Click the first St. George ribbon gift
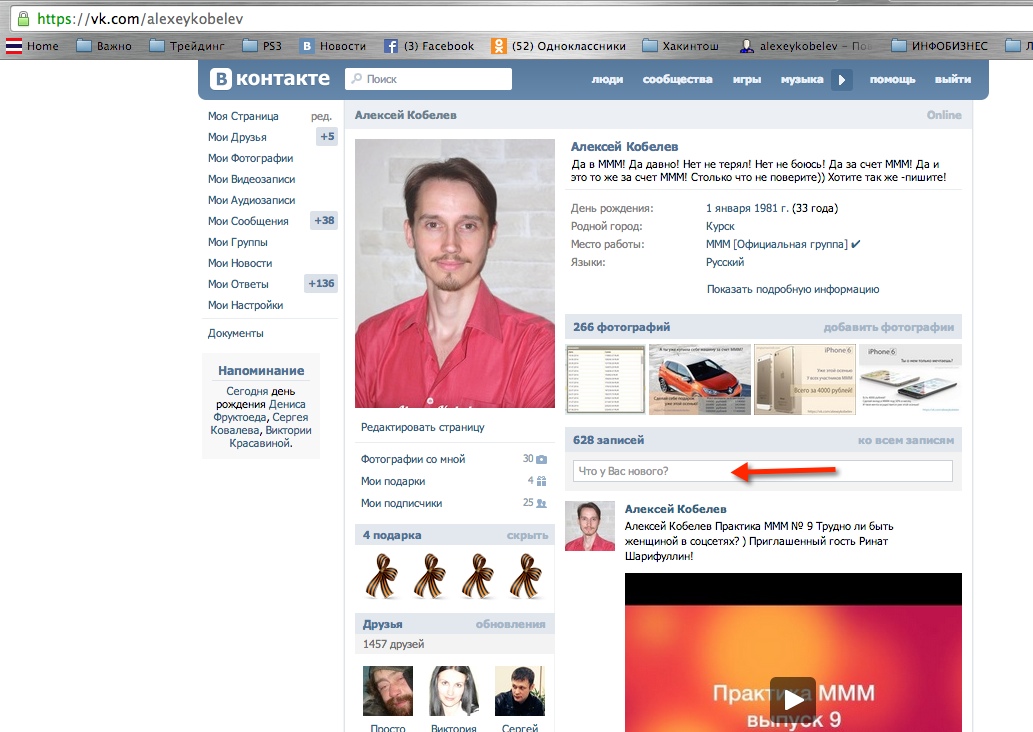 pos(382,576)
